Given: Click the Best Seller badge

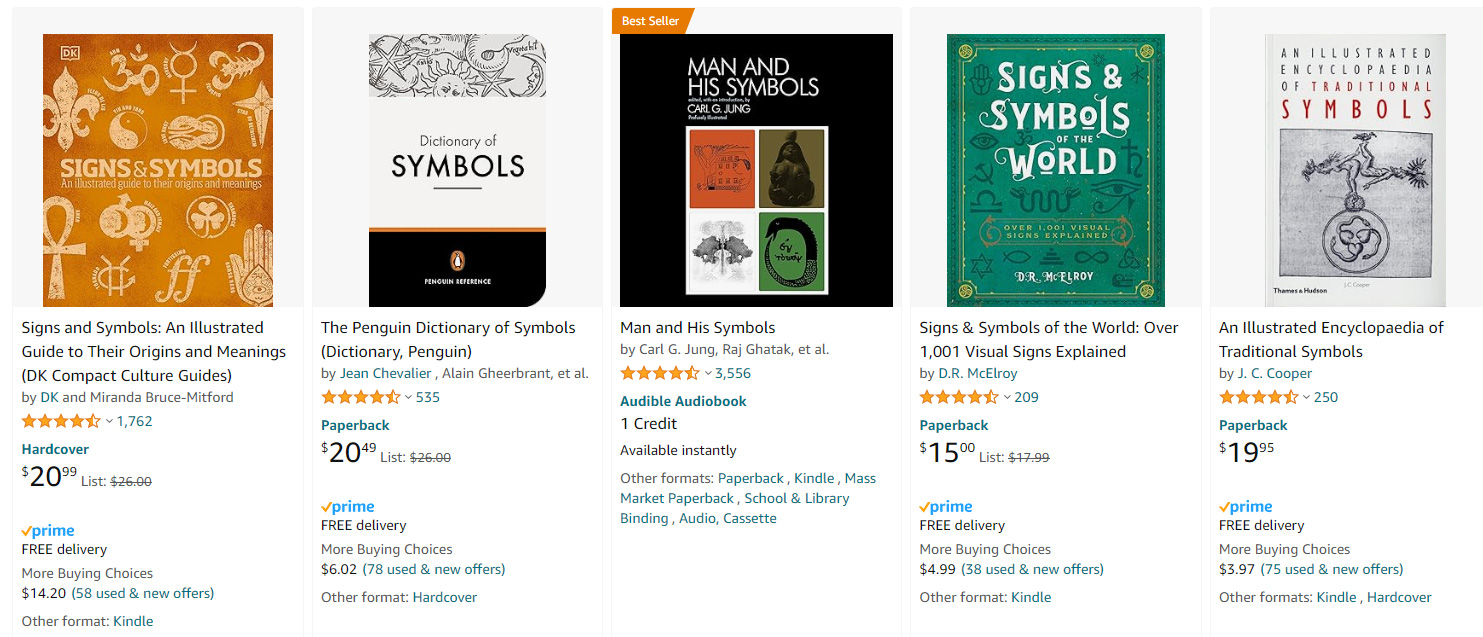Looking at the screenshot, I should point(651,21).
